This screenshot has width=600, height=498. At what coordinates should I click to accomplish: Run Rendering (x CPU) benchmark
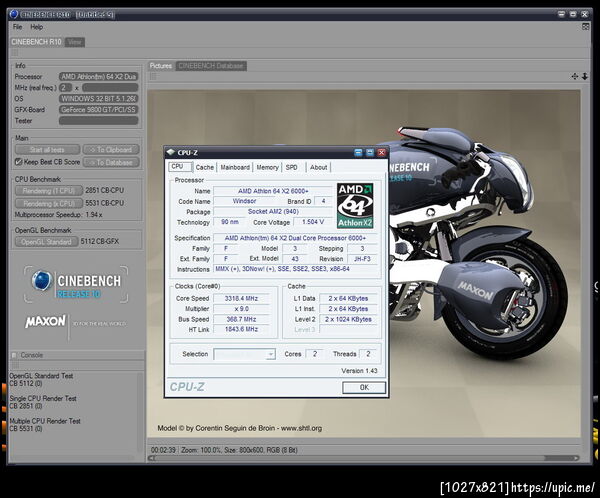49,203
